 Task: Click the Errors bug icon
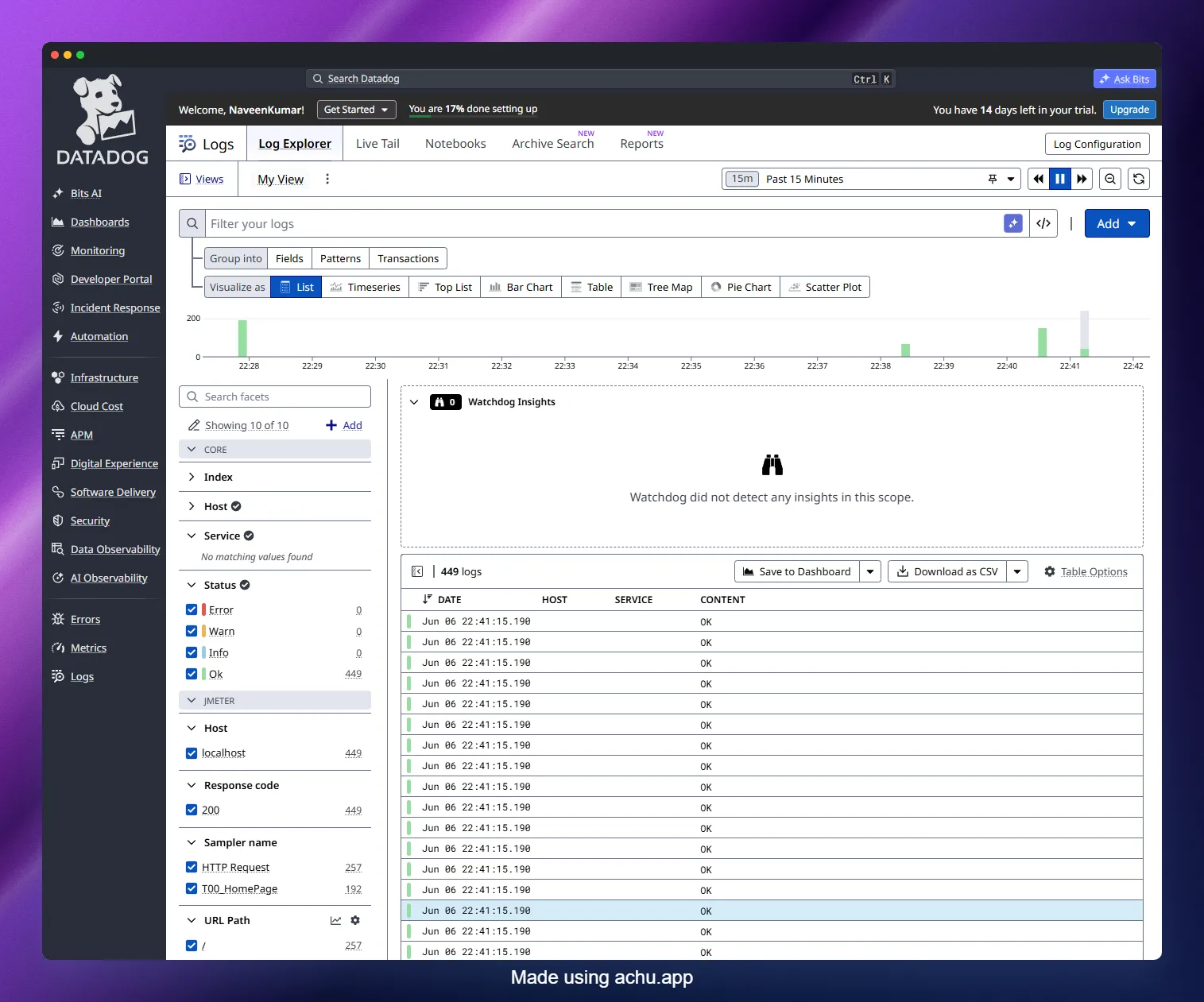click(58, 619)
